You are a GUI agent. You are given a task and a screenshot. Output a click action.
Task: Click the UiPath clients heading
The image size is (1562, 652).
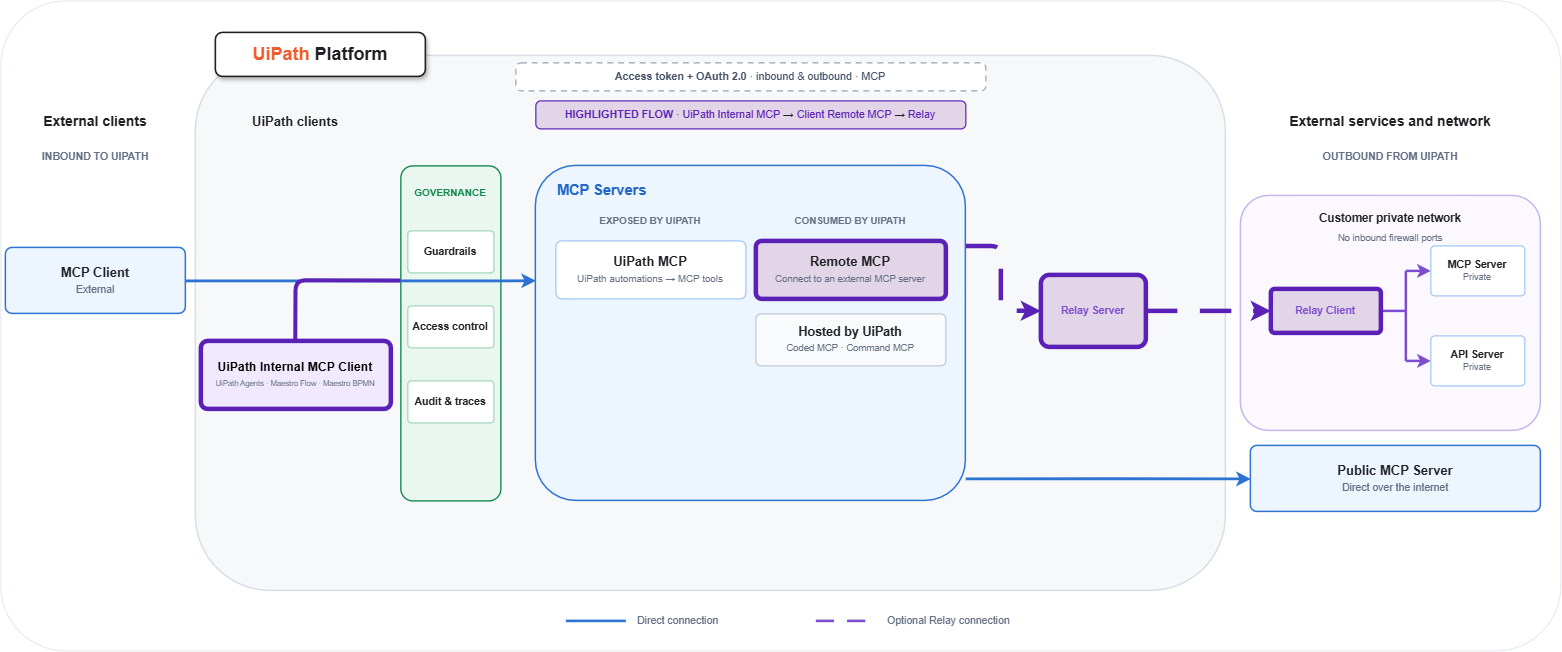[295, 122]
